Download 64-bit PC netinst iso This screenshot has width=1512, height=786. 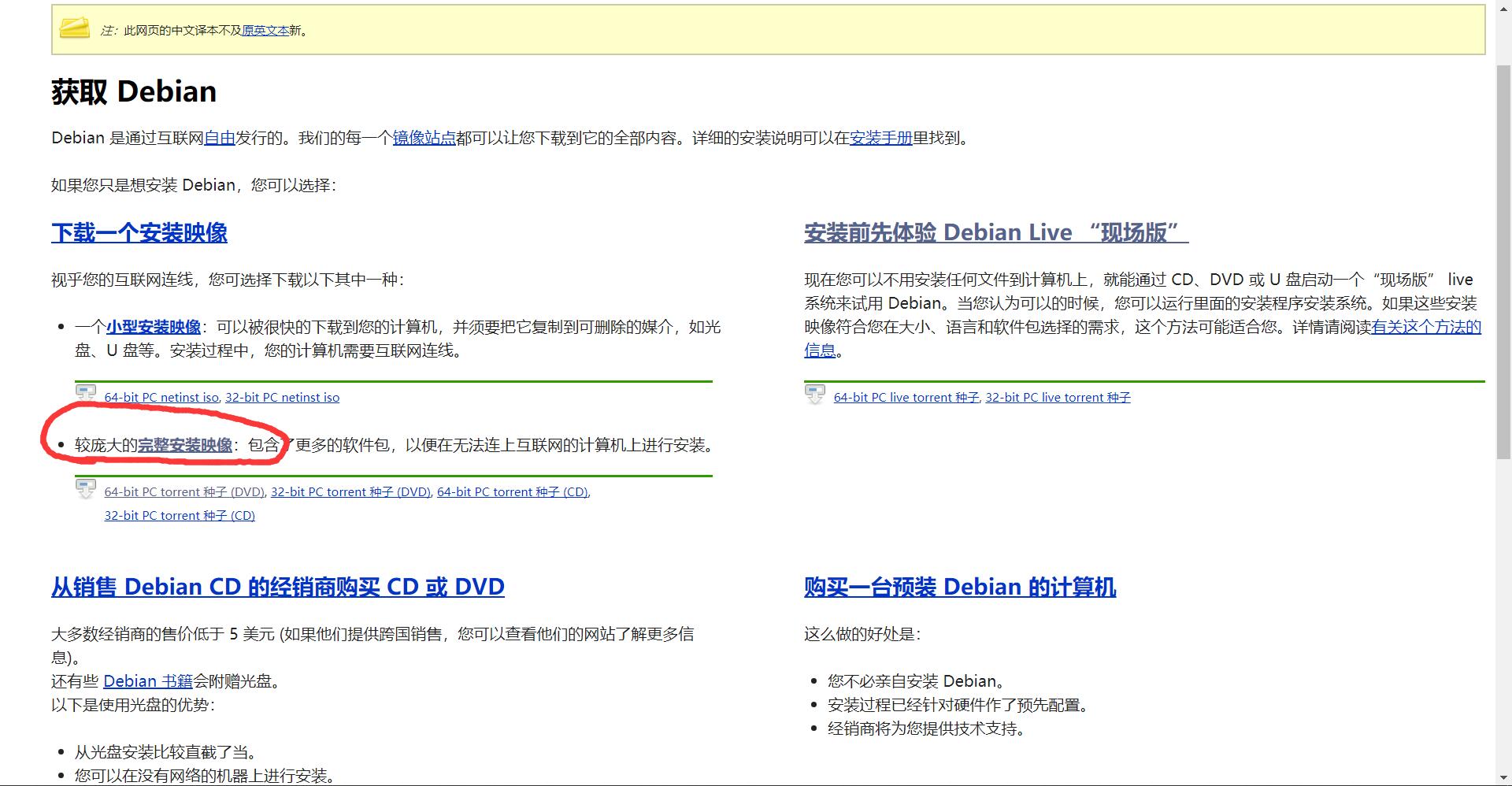[161, 398]
